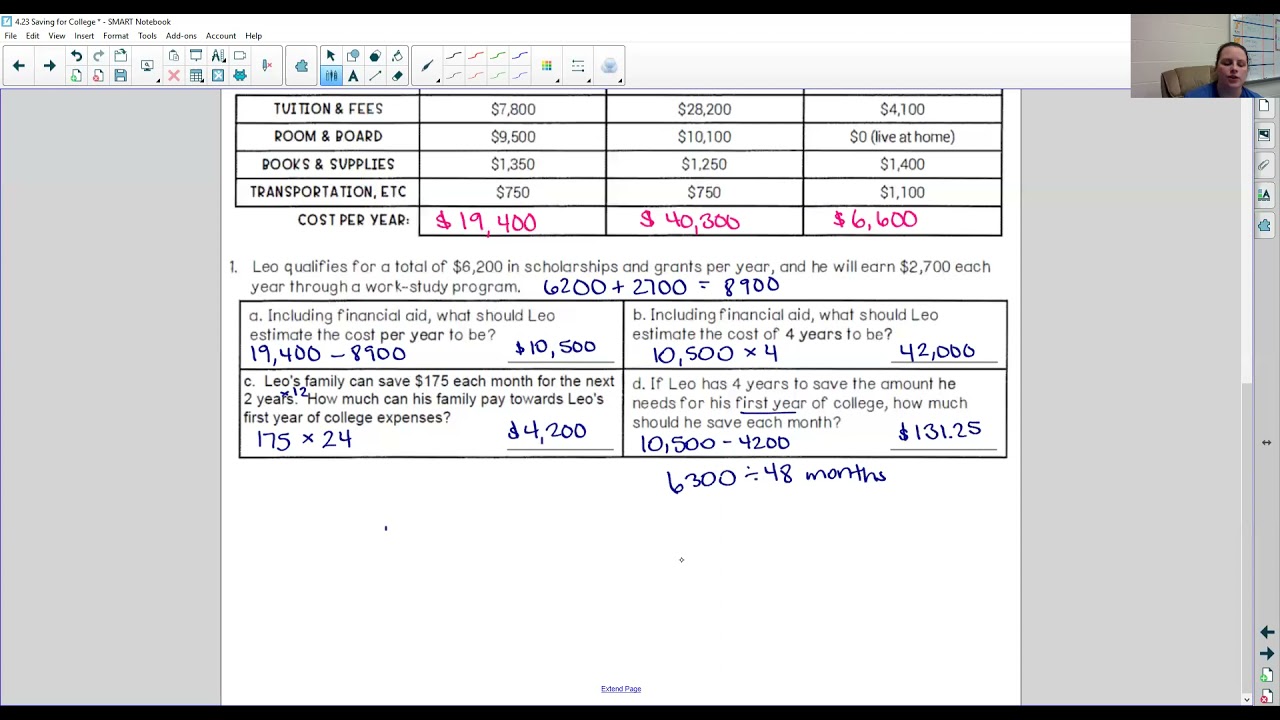Open a file with the toolbar folder icon

pyautogui.click(x=120, y=56)
